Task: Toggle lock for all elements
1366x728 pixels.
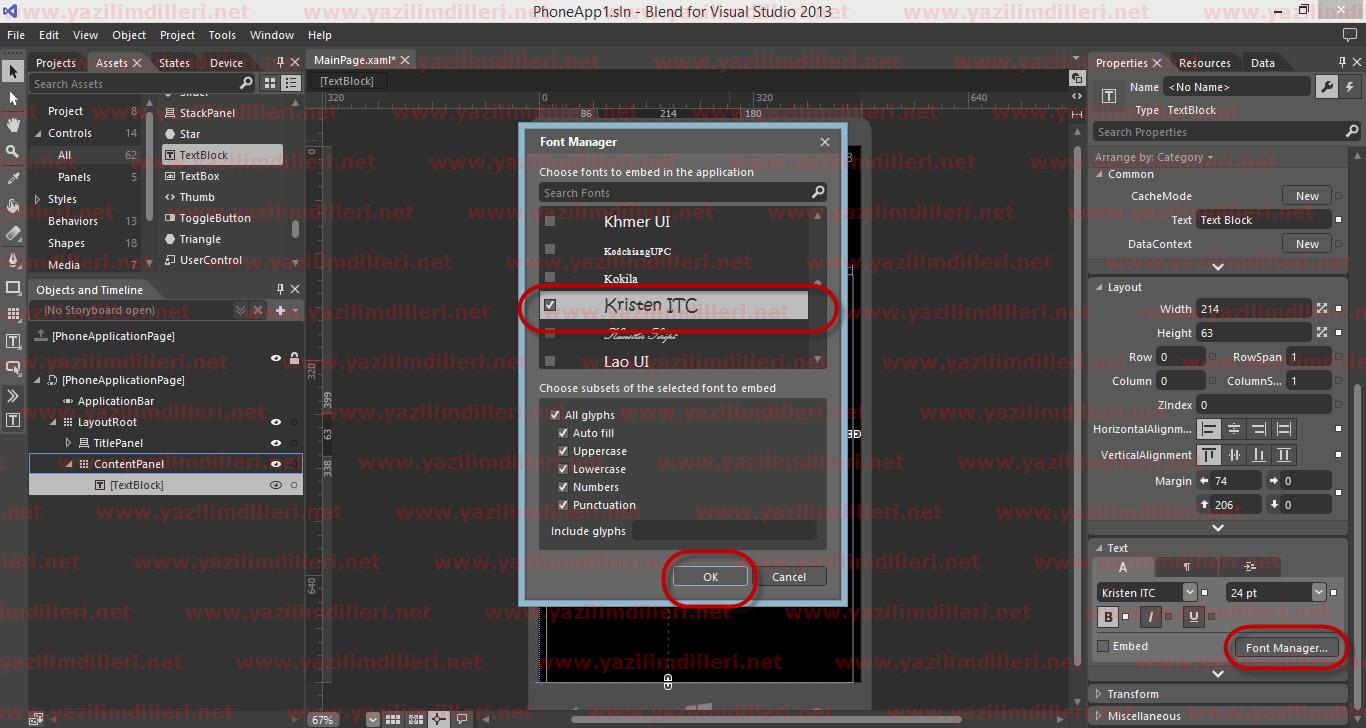Action: (x=294, y=358)
